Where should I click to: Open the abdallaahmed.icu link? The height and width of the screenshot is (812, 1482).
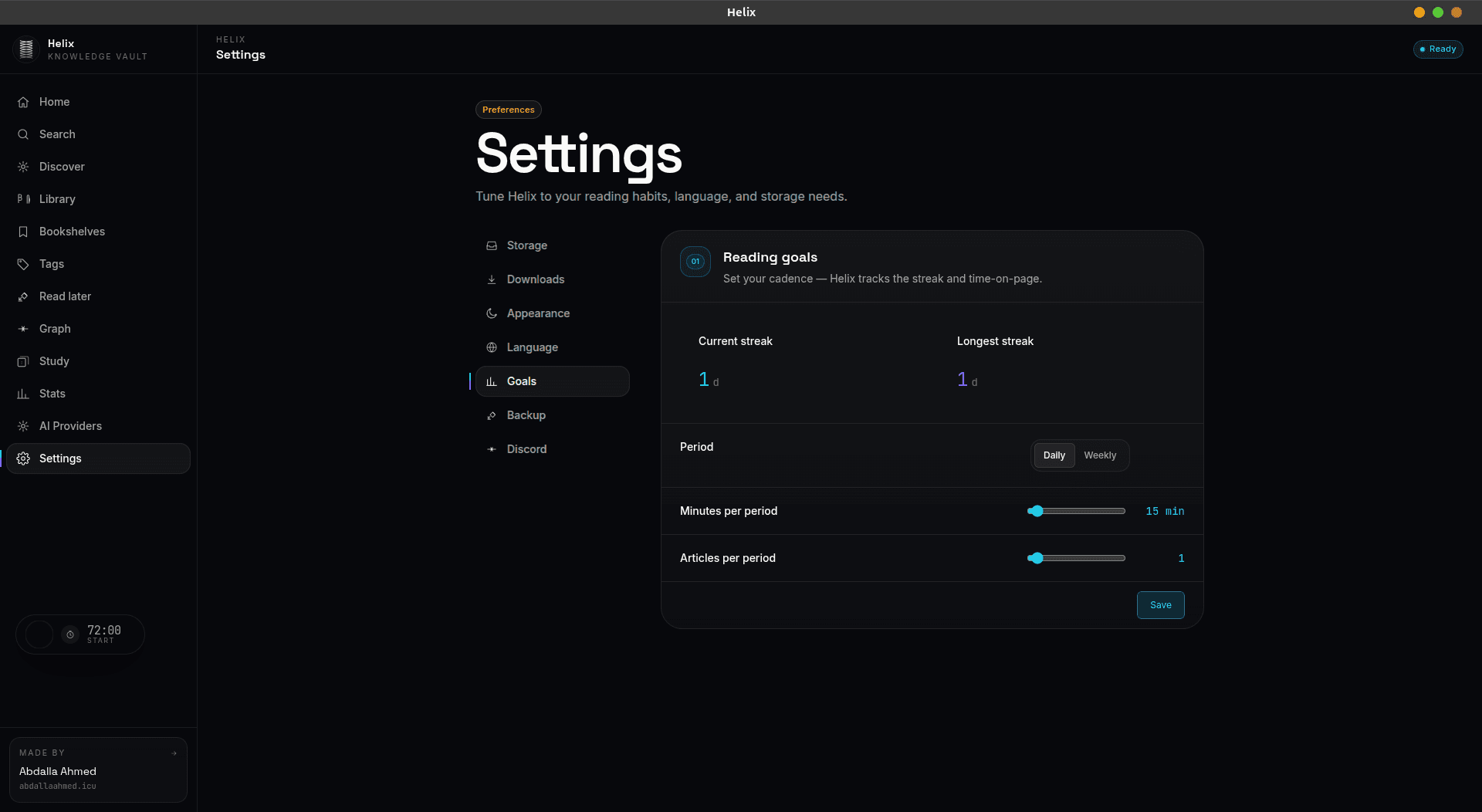[58, 787]
